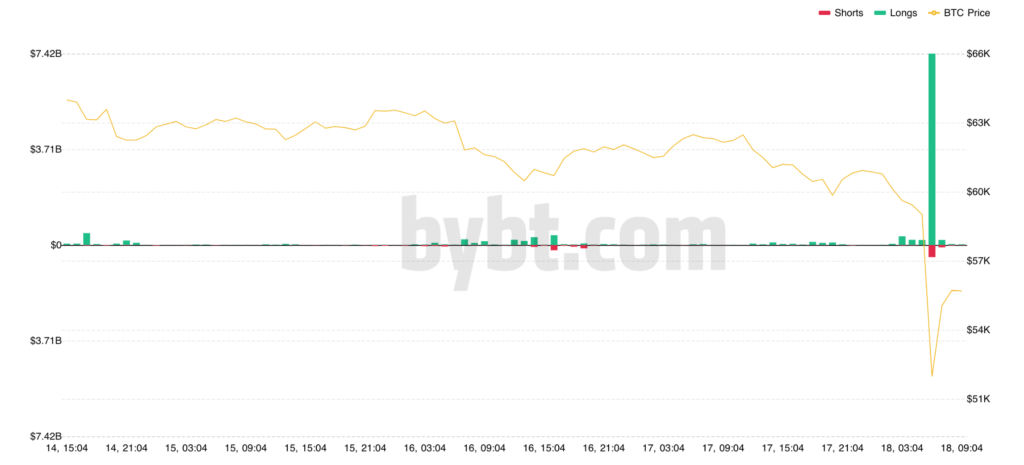Click the bybt.com watermark
Image resolution: width=1024 pixels, height=465 pixels.
pos(563,233)
